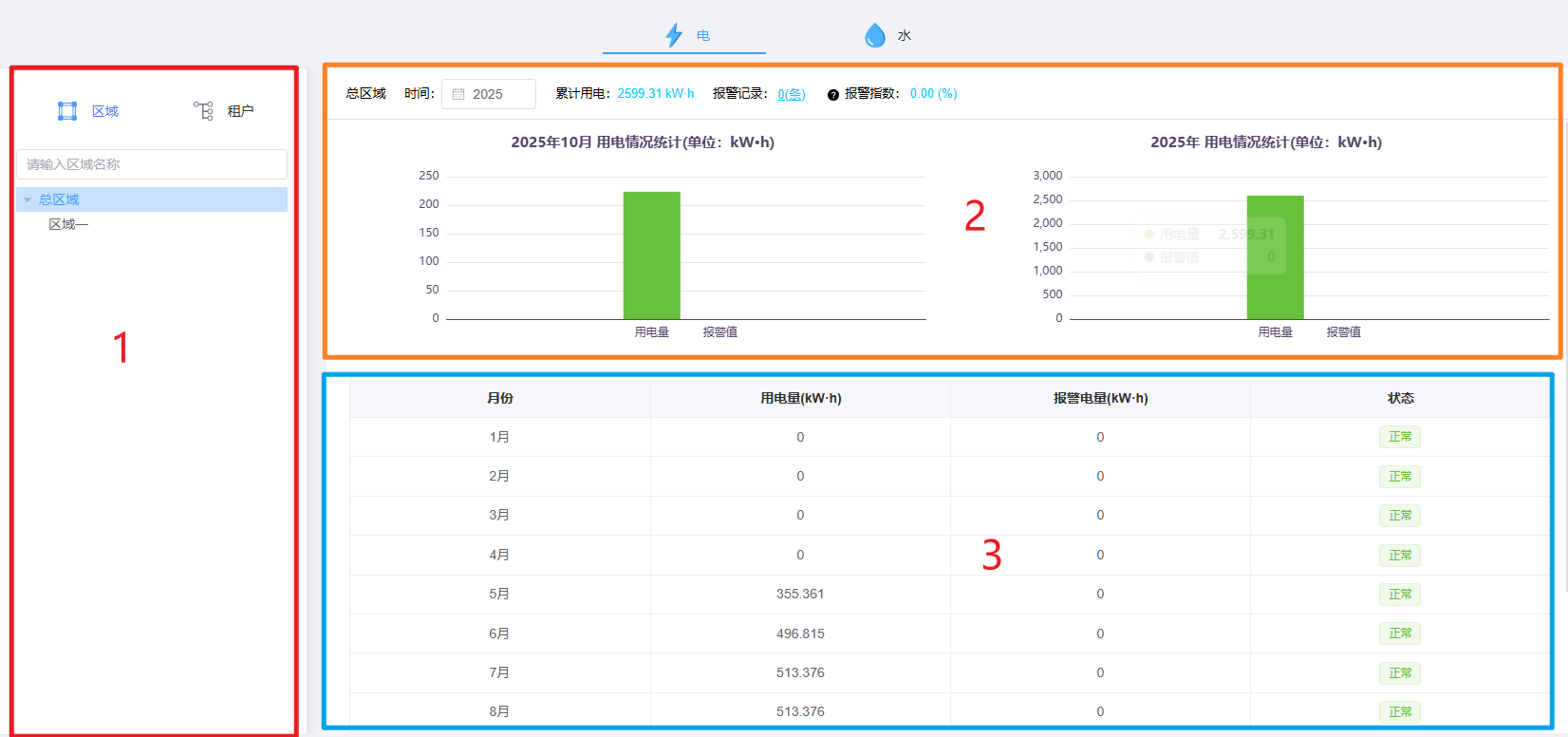Click 报警值 axis label under the 2025年10月 chart

click(x=720, y=331)
